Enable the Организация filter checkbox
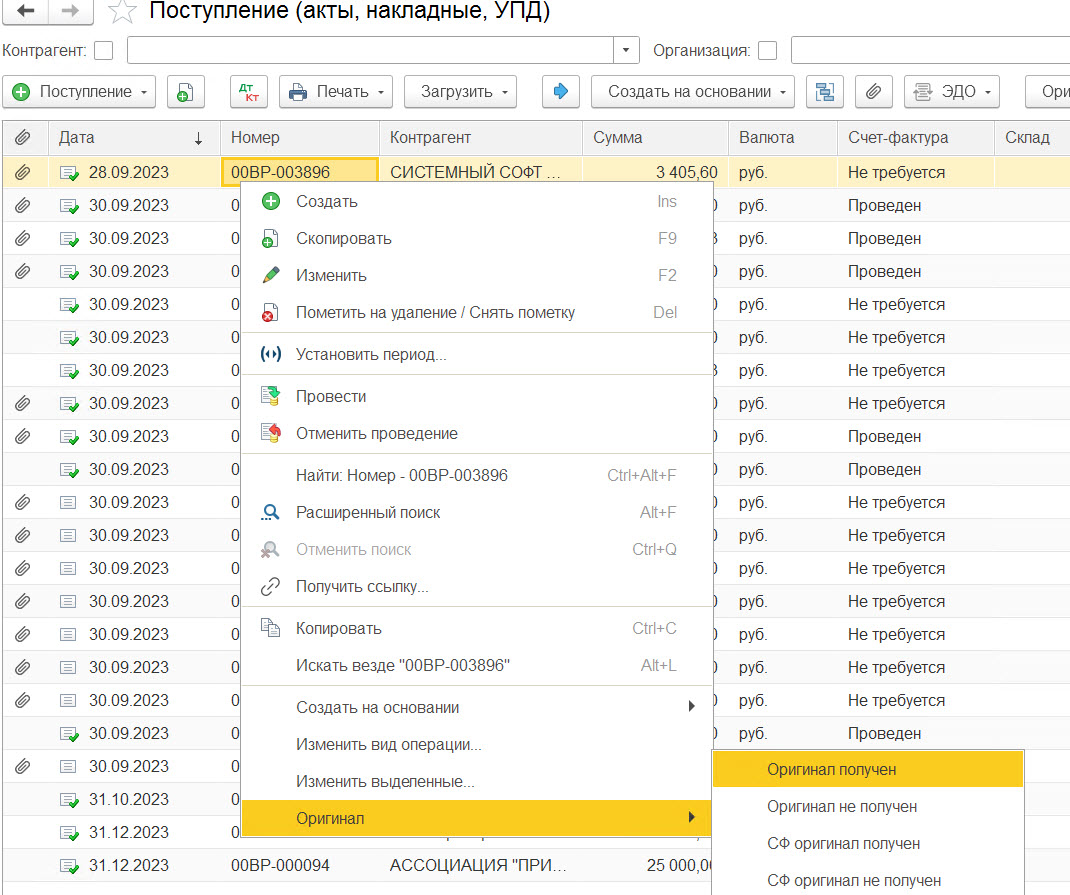The width and height of the screenshot is (1070, 895). point(768,50)
